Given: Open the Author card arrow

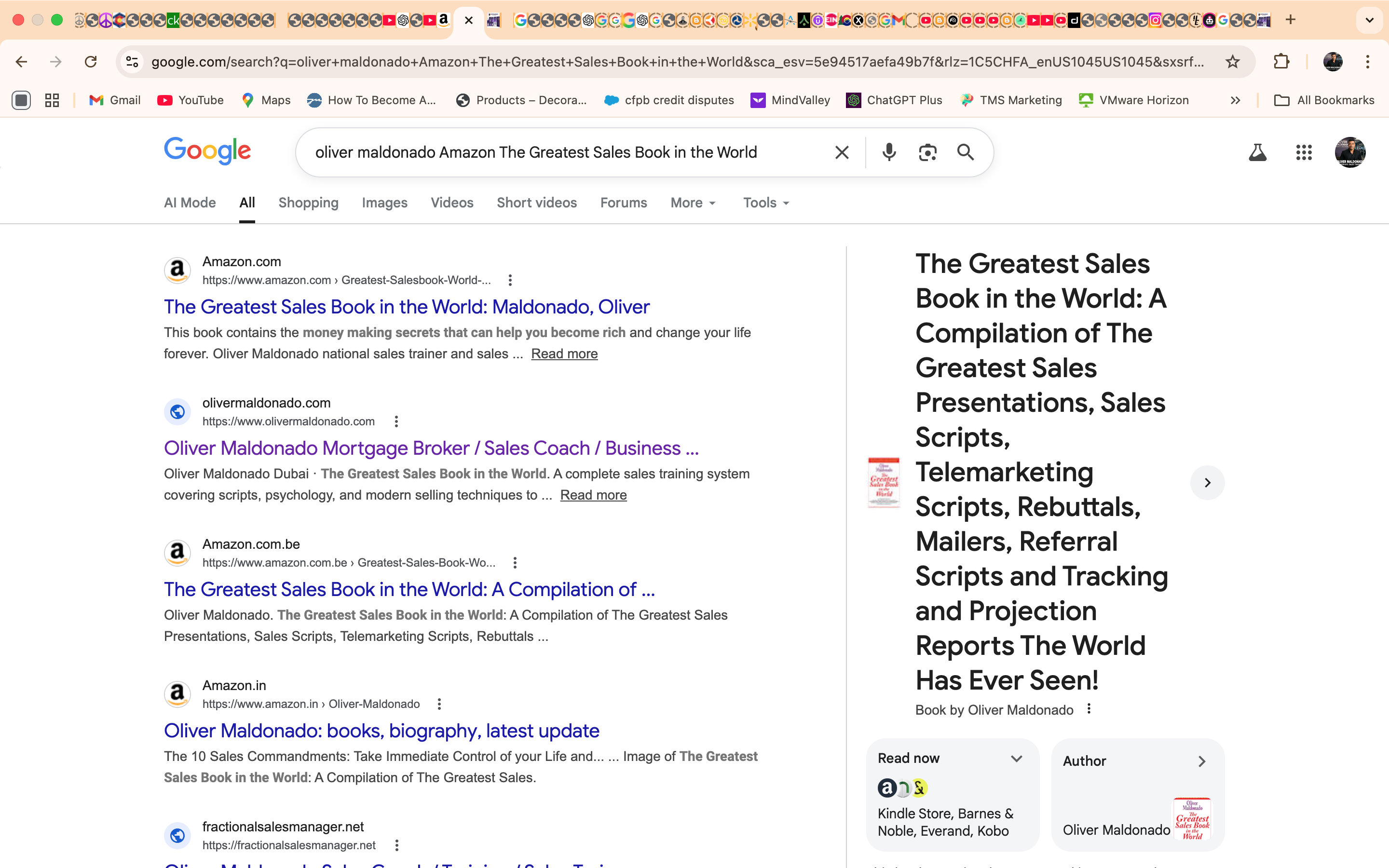Looking at the screenshot, I should [x=1202, y=761].
